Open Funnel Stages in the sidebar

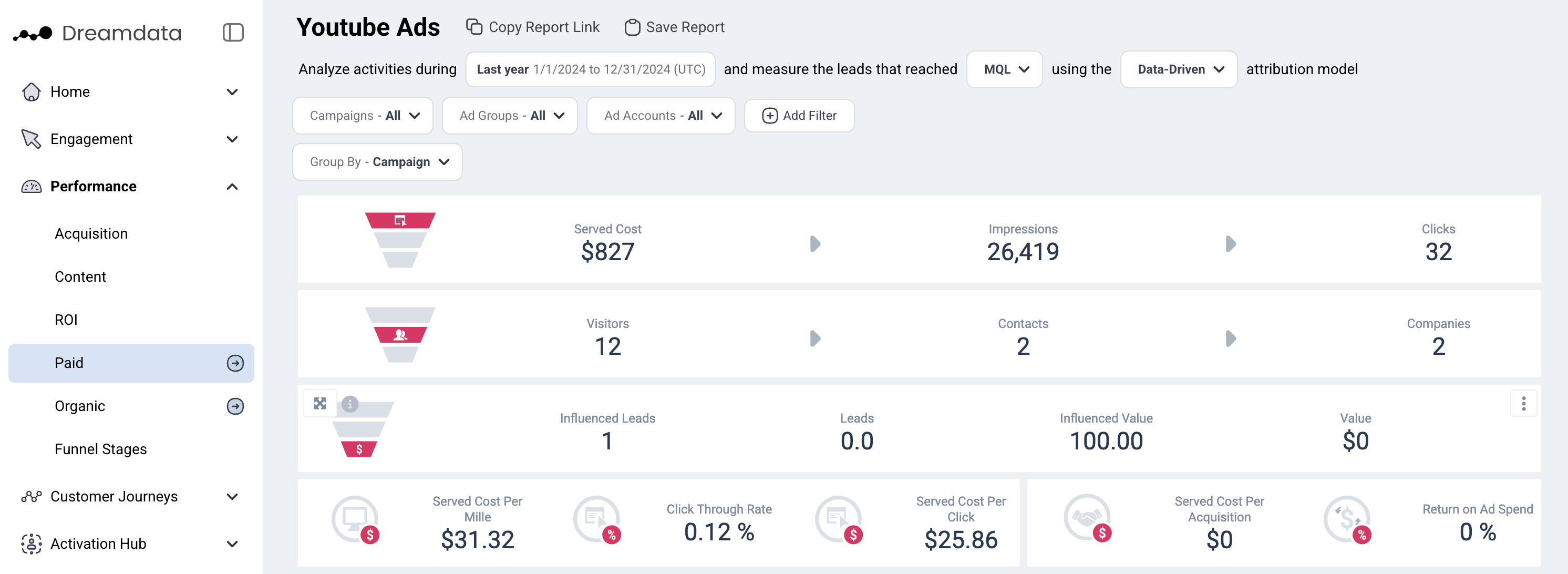click(100, 449)
